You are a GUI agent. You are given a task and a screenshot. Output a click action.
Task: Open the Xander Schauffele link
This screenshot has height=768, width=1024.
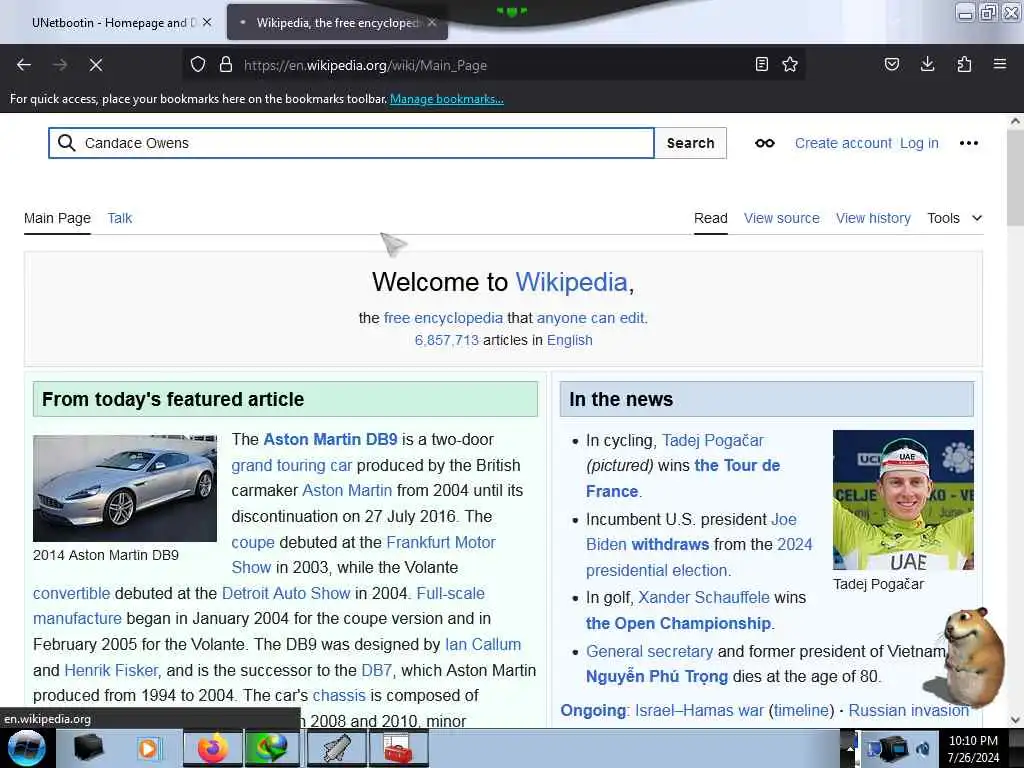pos(703,598)
